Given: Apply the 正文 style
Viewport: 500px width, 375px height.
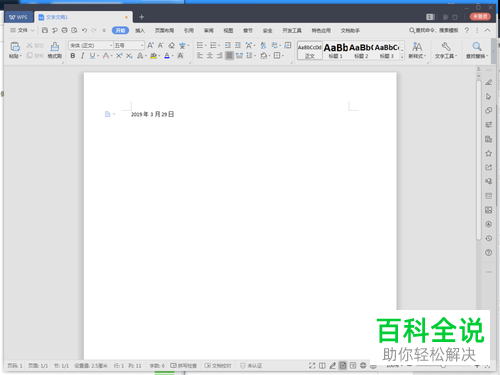Looking at the screenshot, I should [310, 51].
